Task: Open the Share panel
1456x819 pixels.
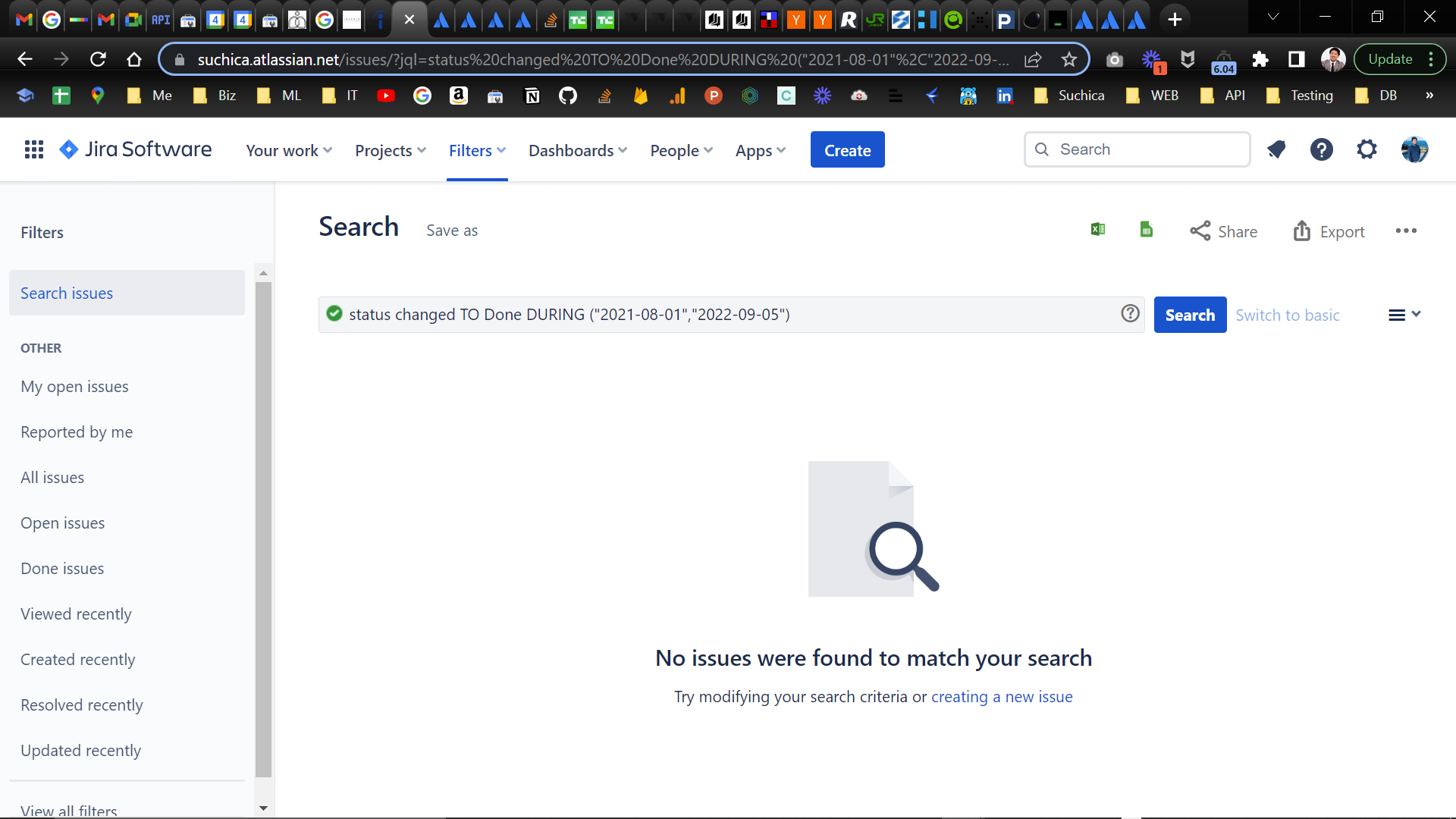Action: pos(1223,231)
